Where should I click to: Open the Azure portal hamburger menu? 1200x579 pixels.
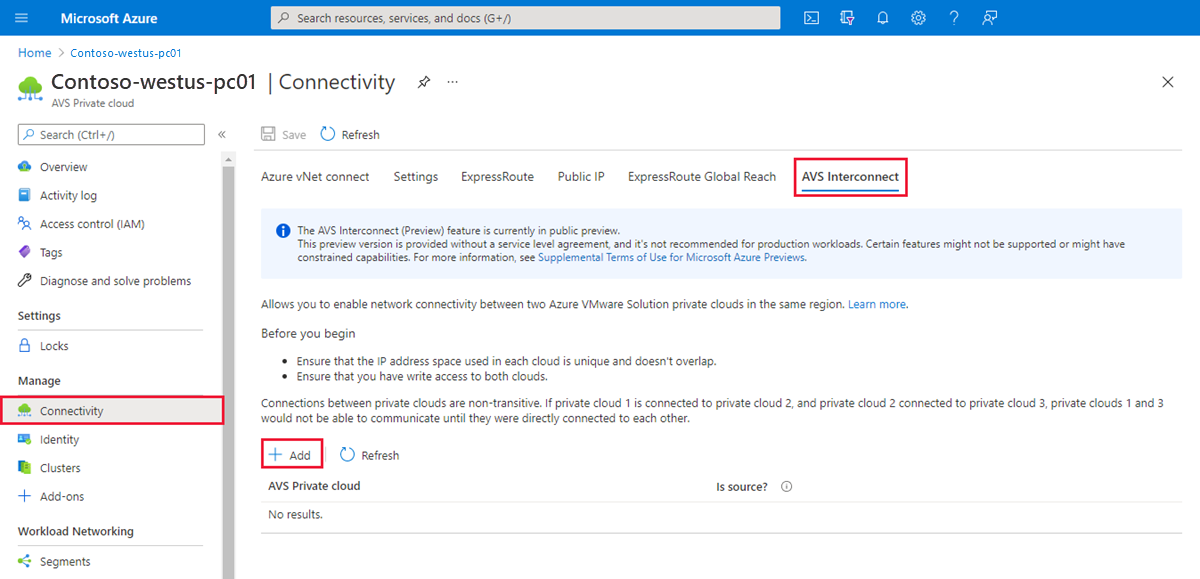tap(22, 18)
